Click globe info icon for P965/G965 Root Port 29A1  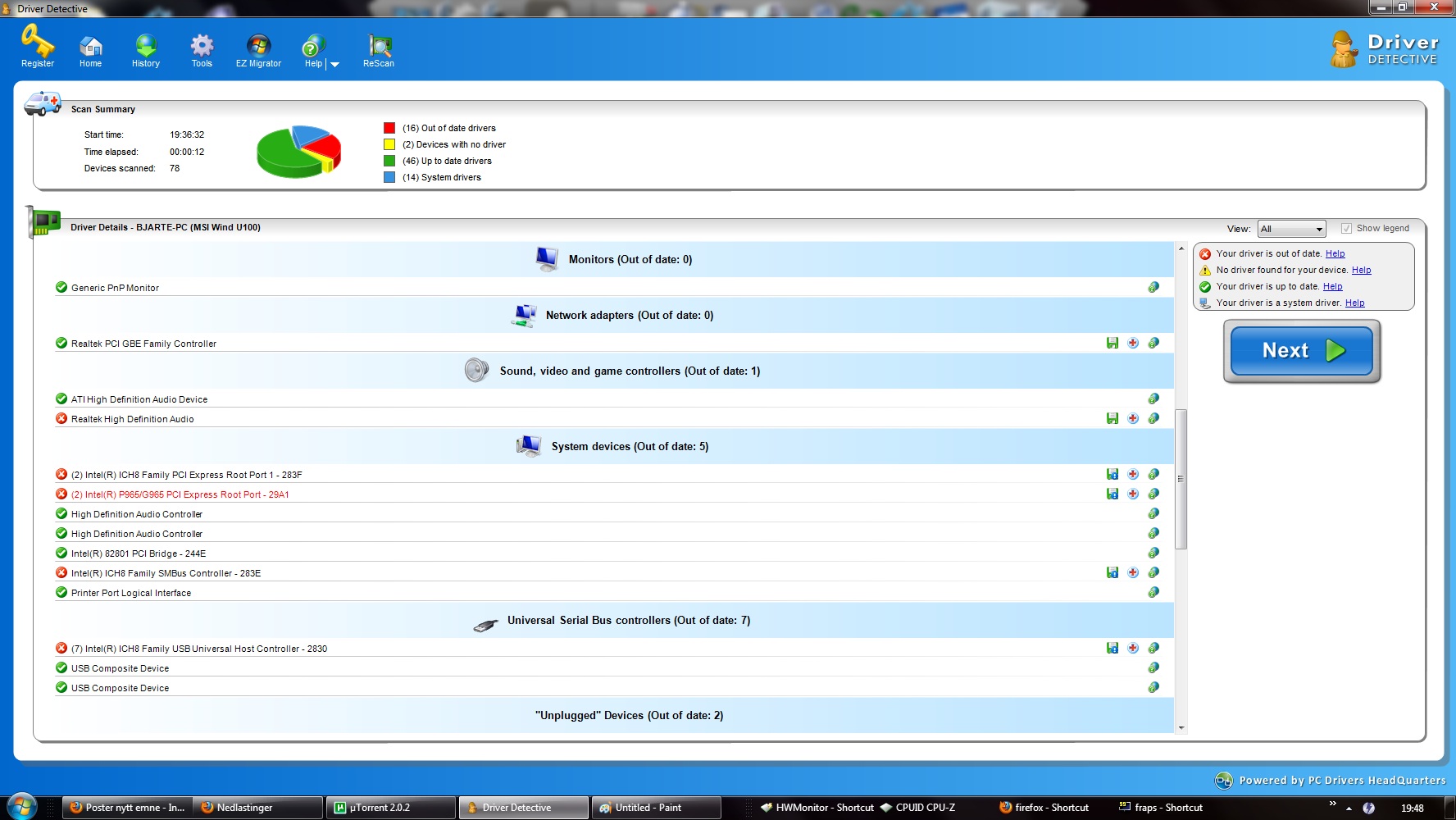1153,494
